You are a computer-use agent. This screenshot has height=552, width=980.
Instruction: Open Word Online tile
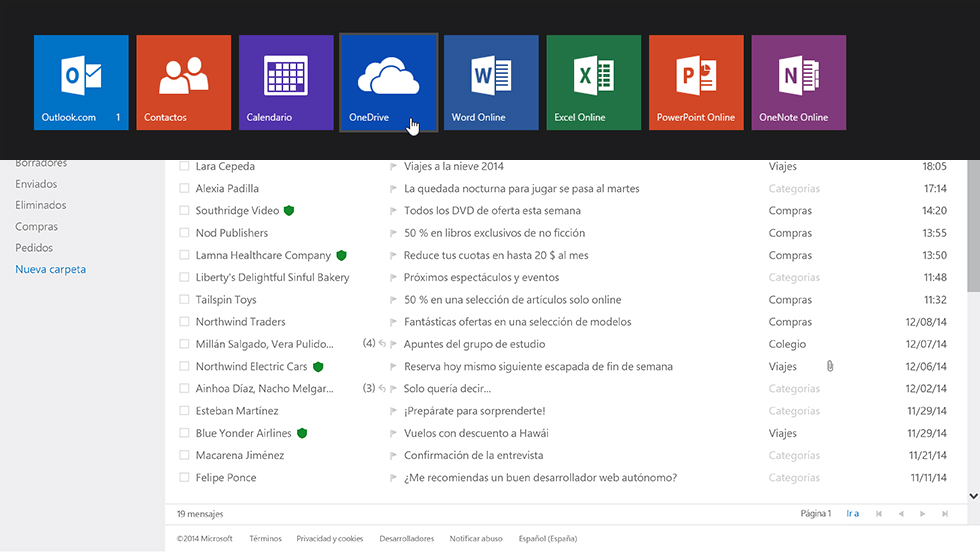[x=491, y=83]
